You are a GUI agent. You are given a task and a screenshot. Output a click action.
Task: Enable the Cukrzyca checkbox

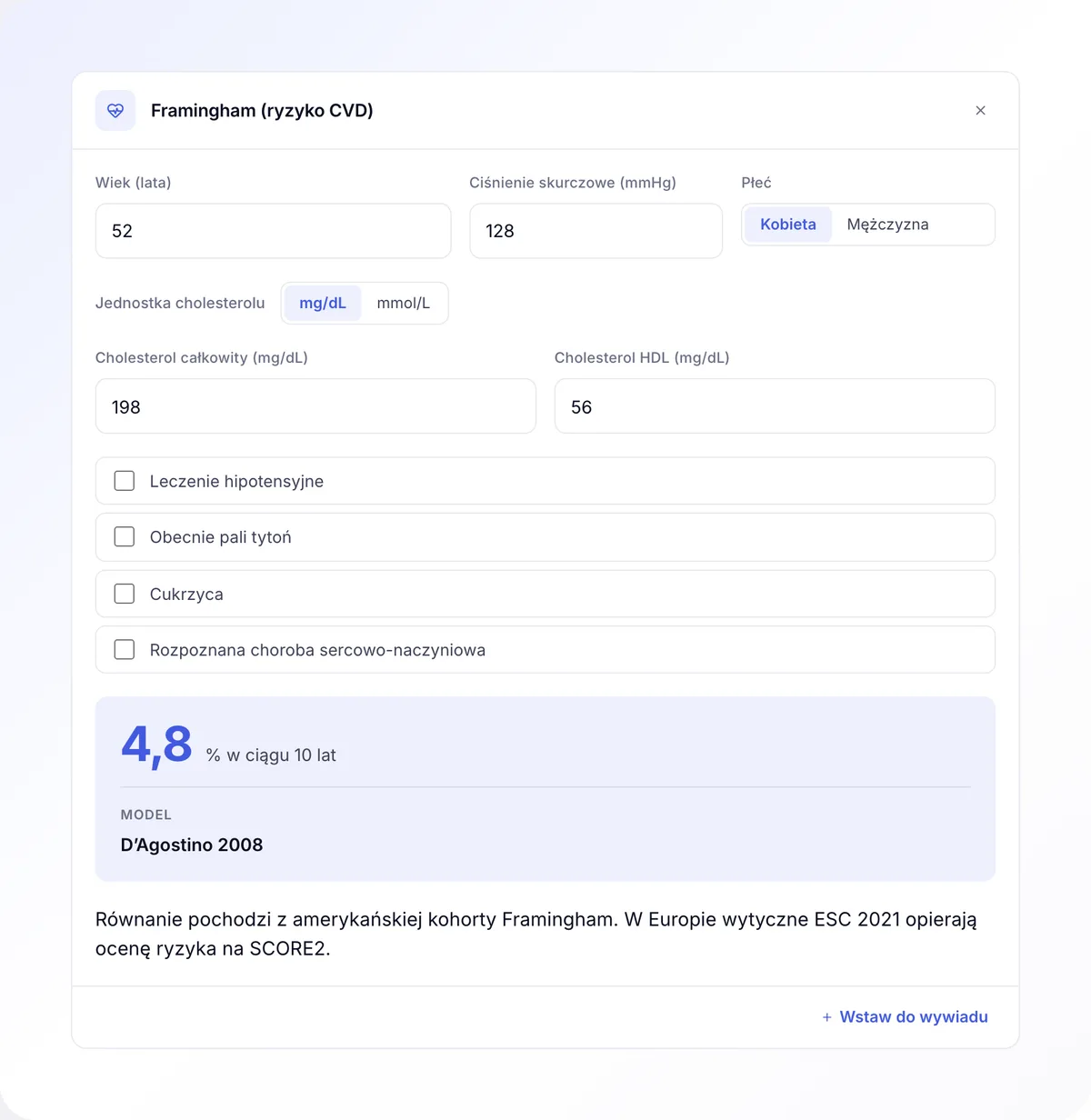point(125,594)
